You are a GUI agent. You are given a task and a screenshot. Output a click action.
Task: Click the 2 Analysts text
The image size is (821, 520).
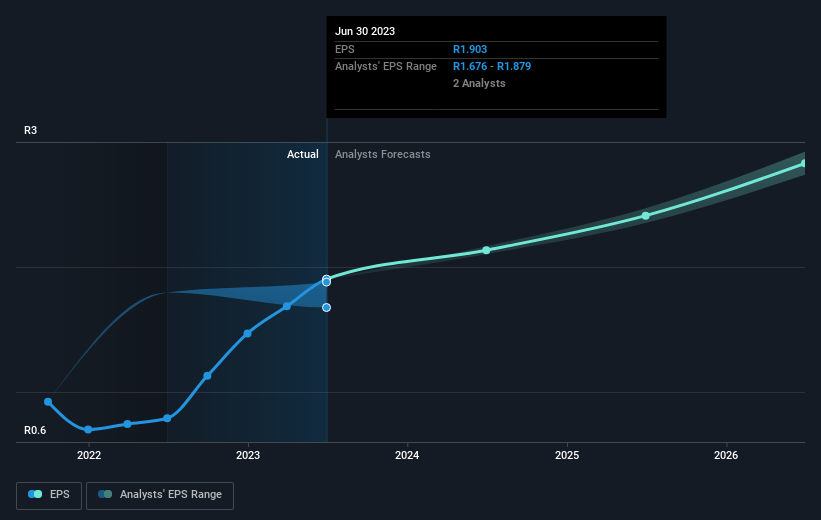pos(479,83)
